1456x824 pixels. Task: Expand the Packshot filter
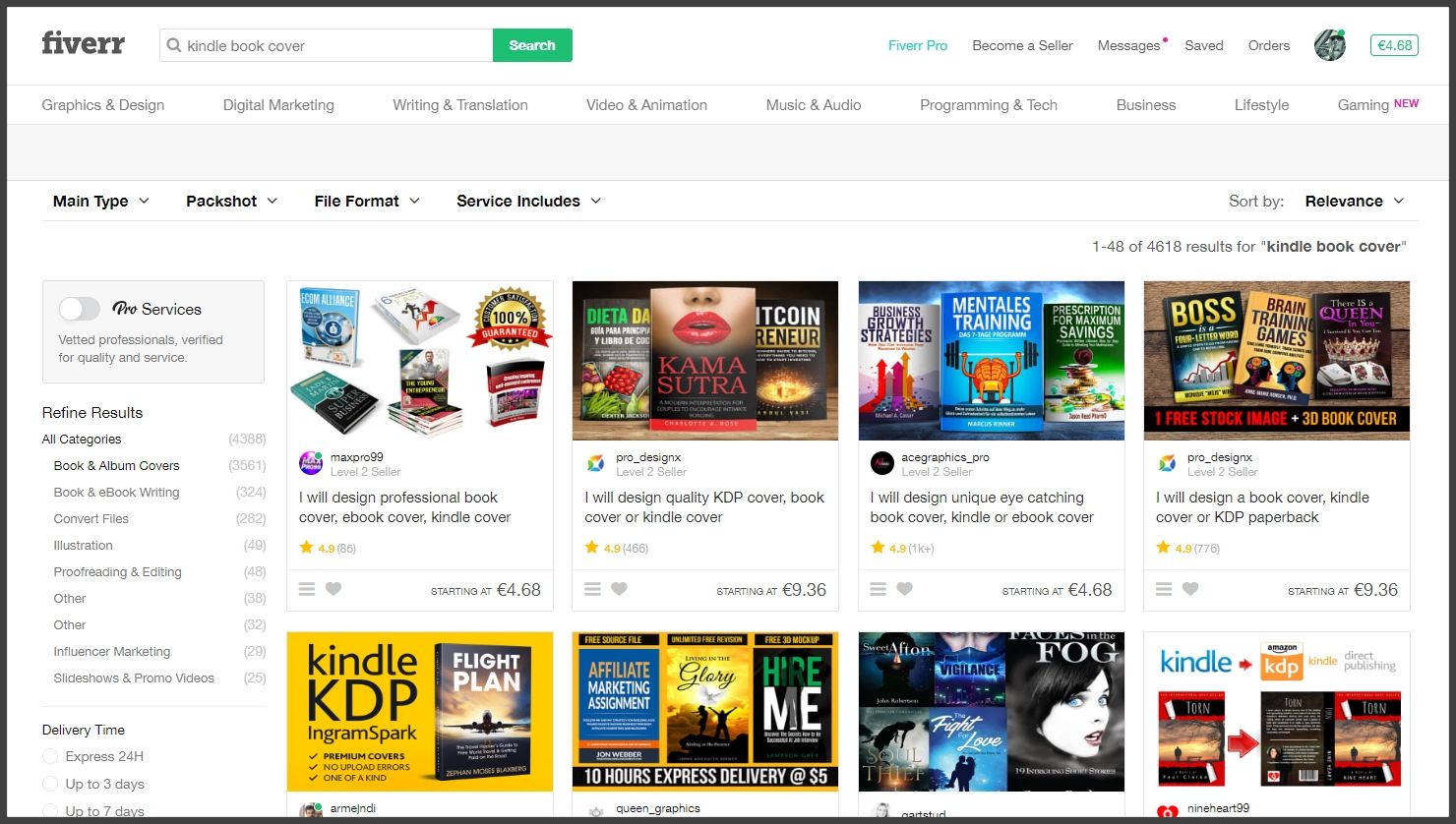tap(231, 201)
